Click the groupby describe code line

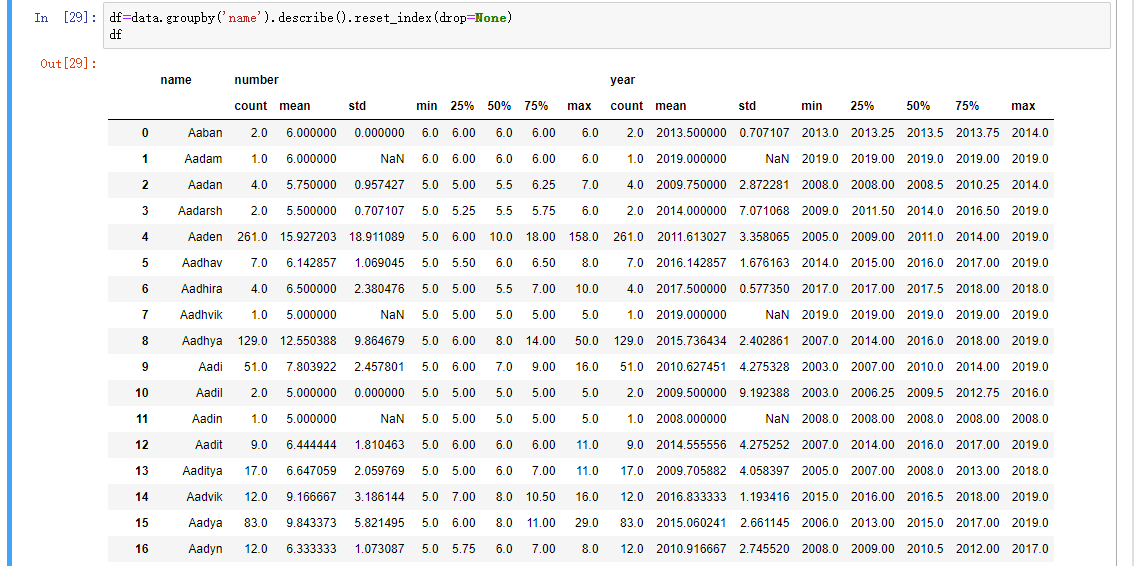point(311,17)
